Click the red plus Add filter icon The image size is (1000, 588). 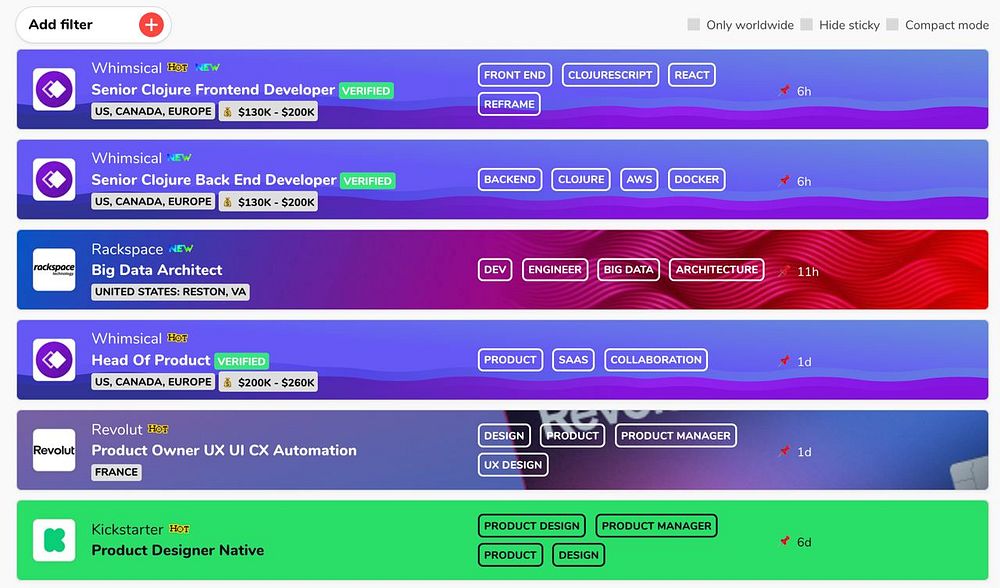(151, 25)
